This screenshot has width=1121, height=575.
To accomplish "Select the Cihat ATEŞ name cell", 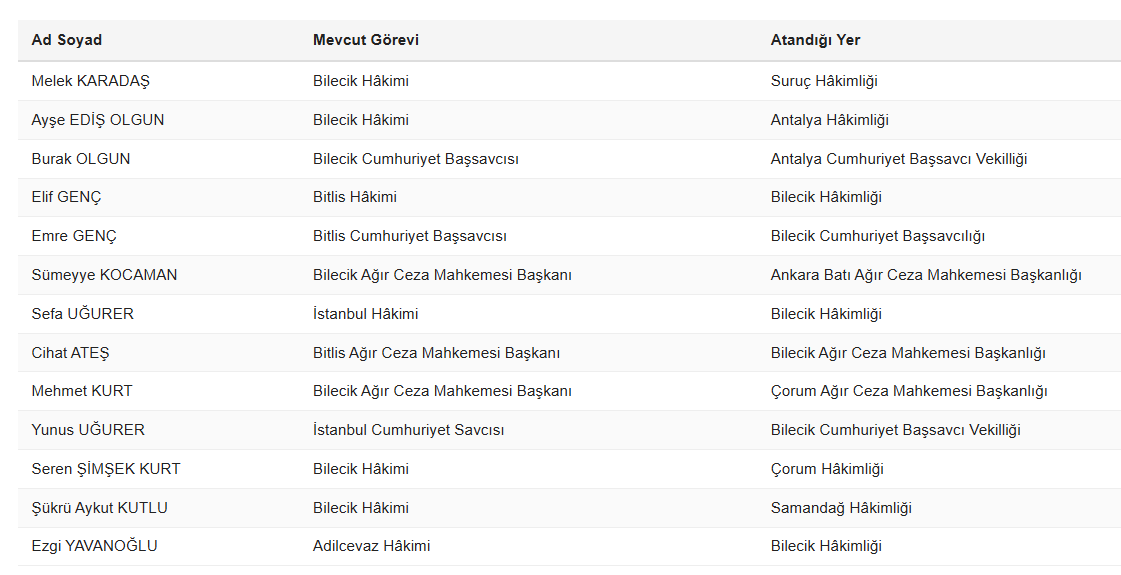I will point(70,353).
